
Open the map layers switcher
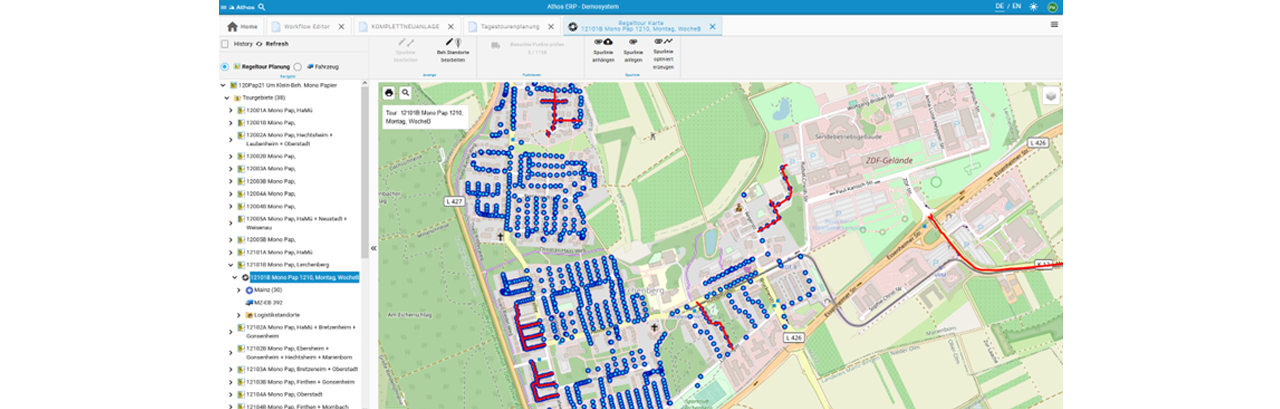click(1050, 95)
